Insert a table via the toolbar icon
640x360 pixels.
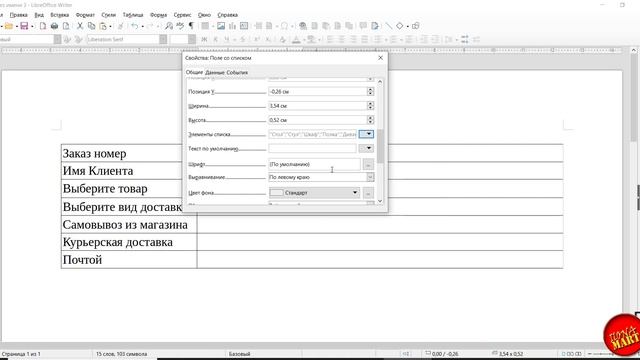pyautogui.click(x=205, y=26)
